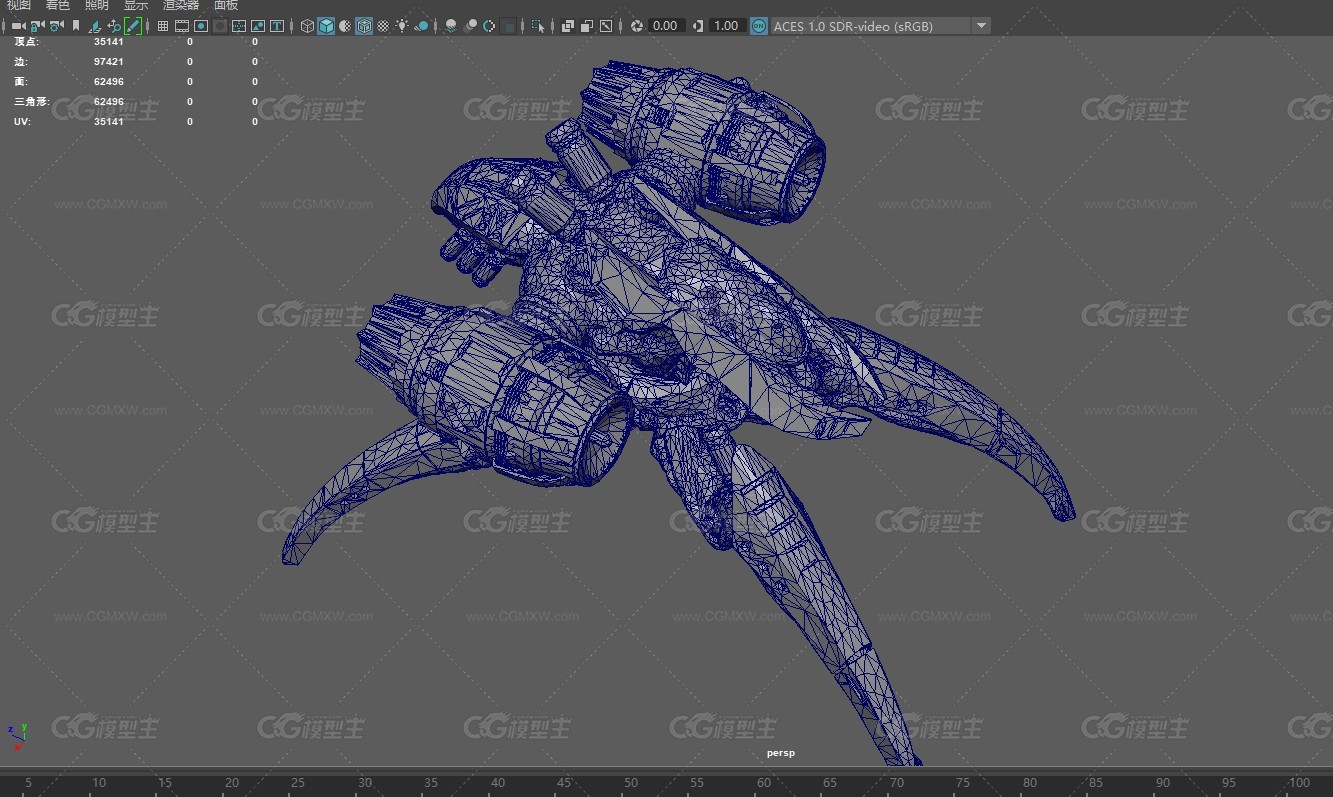The height and width of the screenshot is (797, 1333).
Task: Toggle Motion Blur icon
Action: [x=470, y=26]
